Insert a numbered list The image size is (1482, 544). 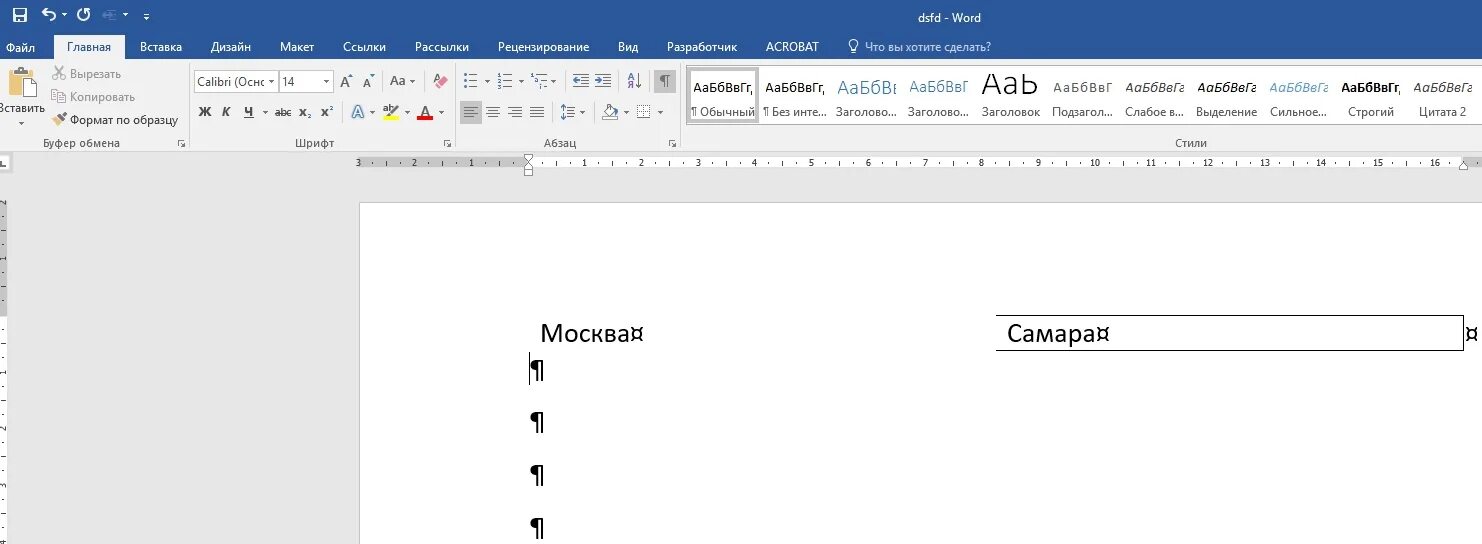[505, 82]
